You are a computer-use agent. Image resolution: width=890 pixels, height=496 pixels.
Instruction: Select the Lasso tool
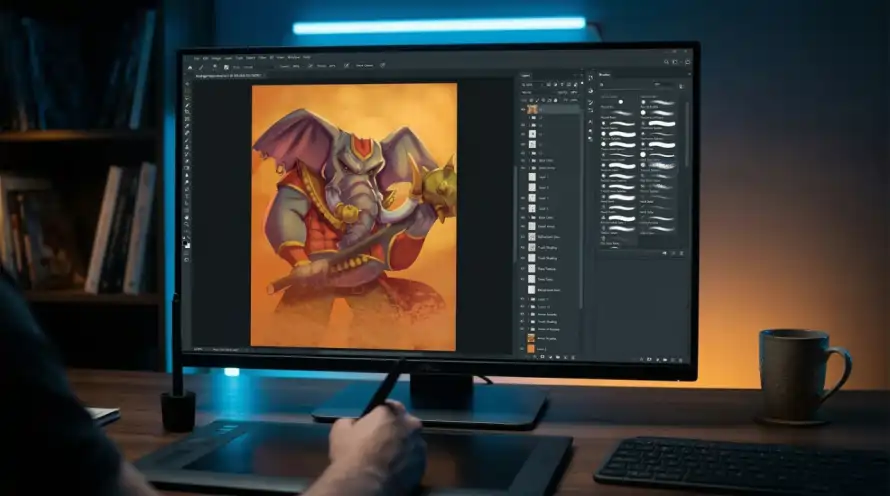pyautogui.click(x=187, y=99)
